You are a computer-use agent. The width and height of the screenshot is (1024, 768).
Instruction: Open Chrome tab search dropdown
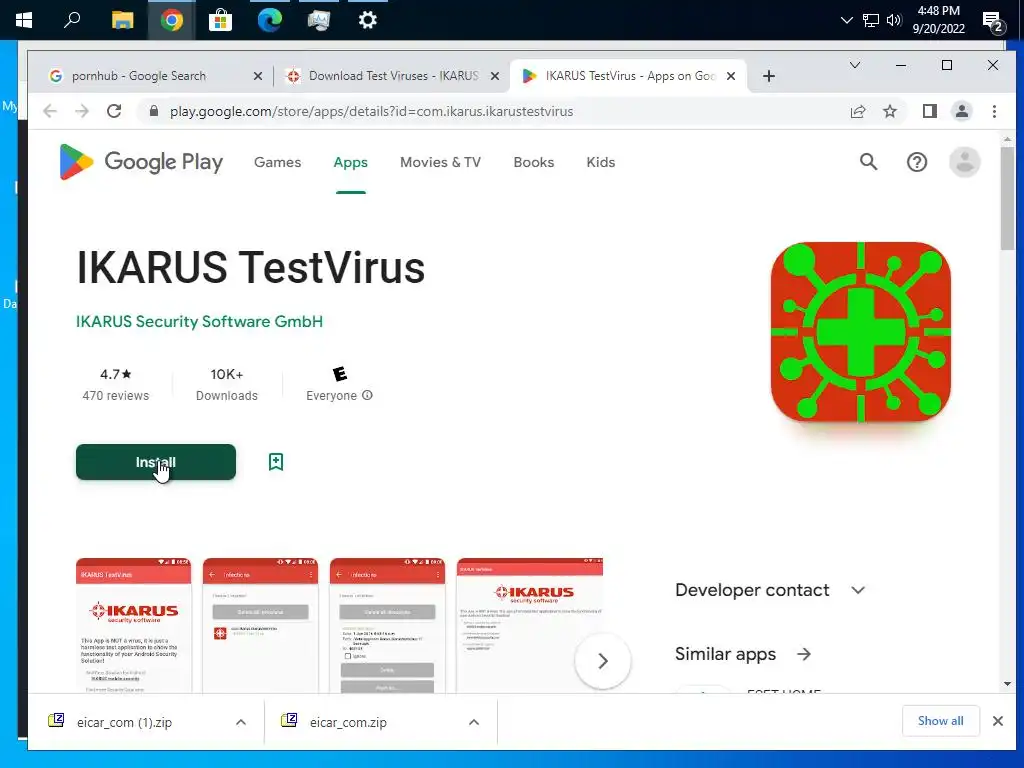click(855, 65)
